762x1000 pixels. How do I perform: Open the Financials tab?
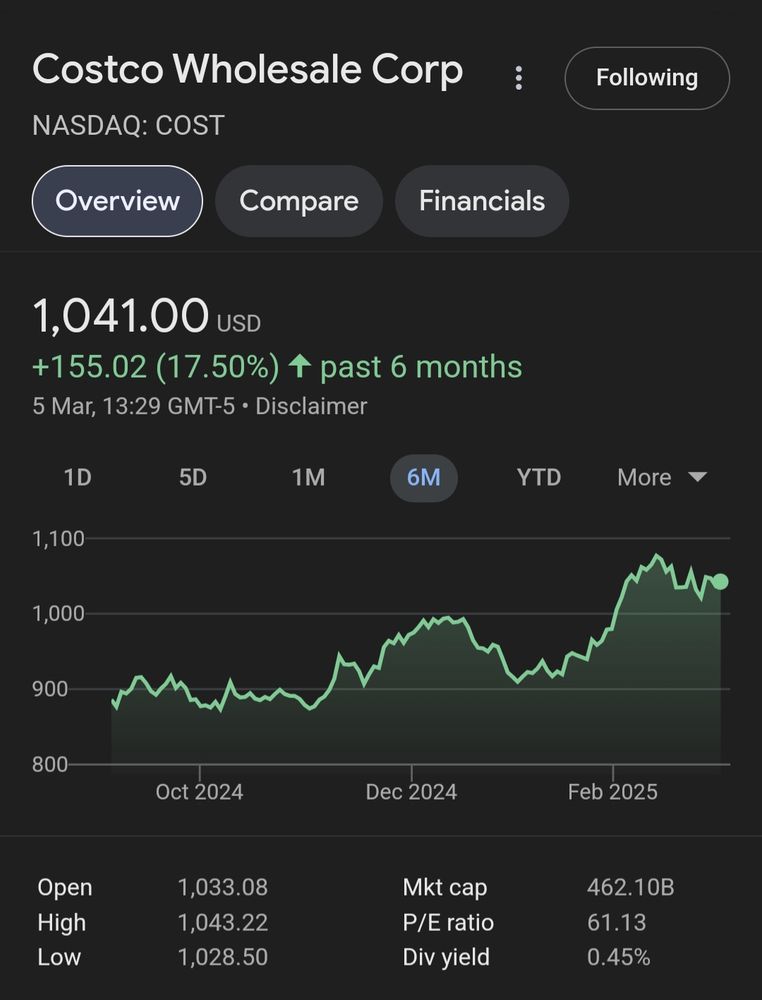482,201
